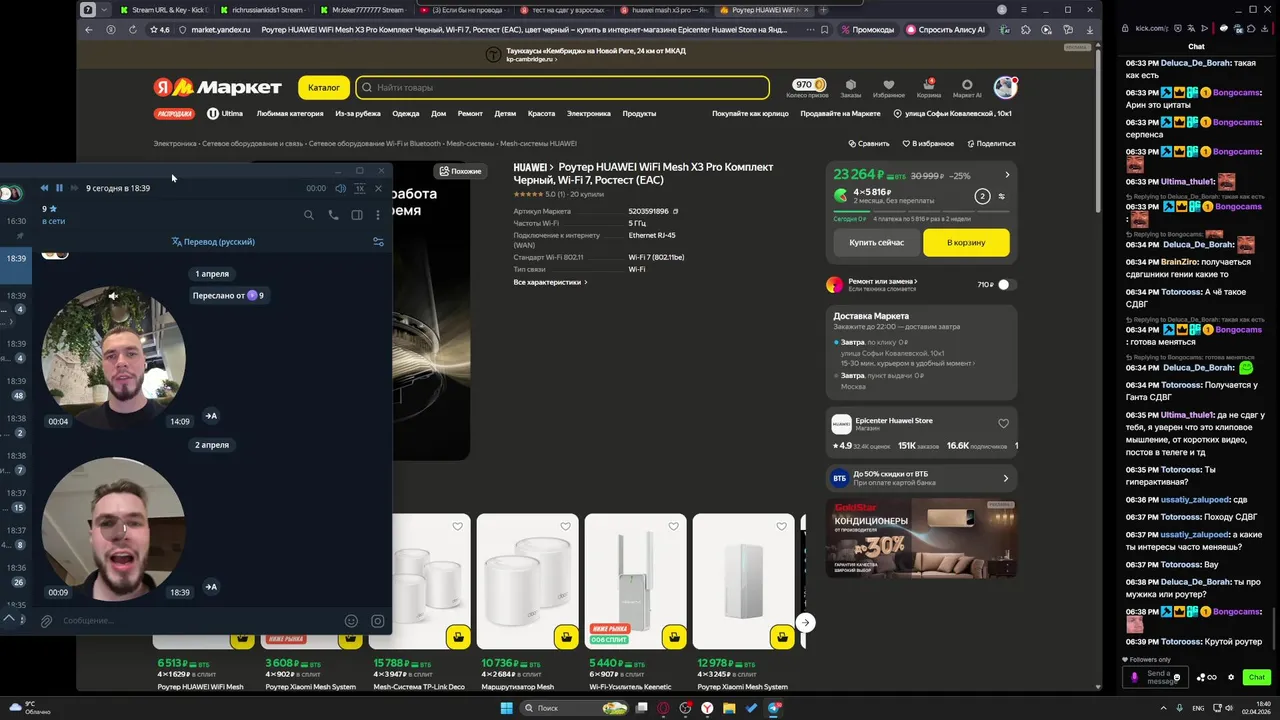Forward the 14:09 video message
Screen dimensions: 1280x720
click(x=211, y=416)
